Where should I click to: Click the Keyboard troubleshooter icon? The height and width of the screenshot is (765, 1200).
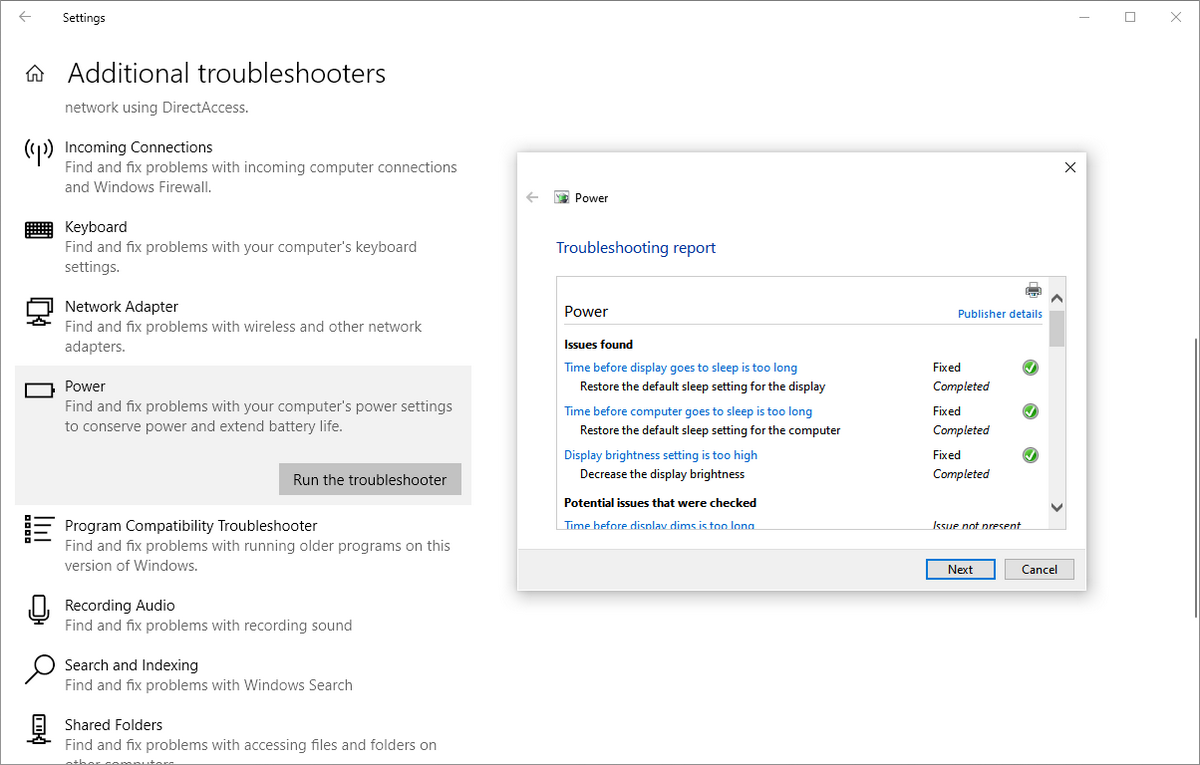point(38,230)
